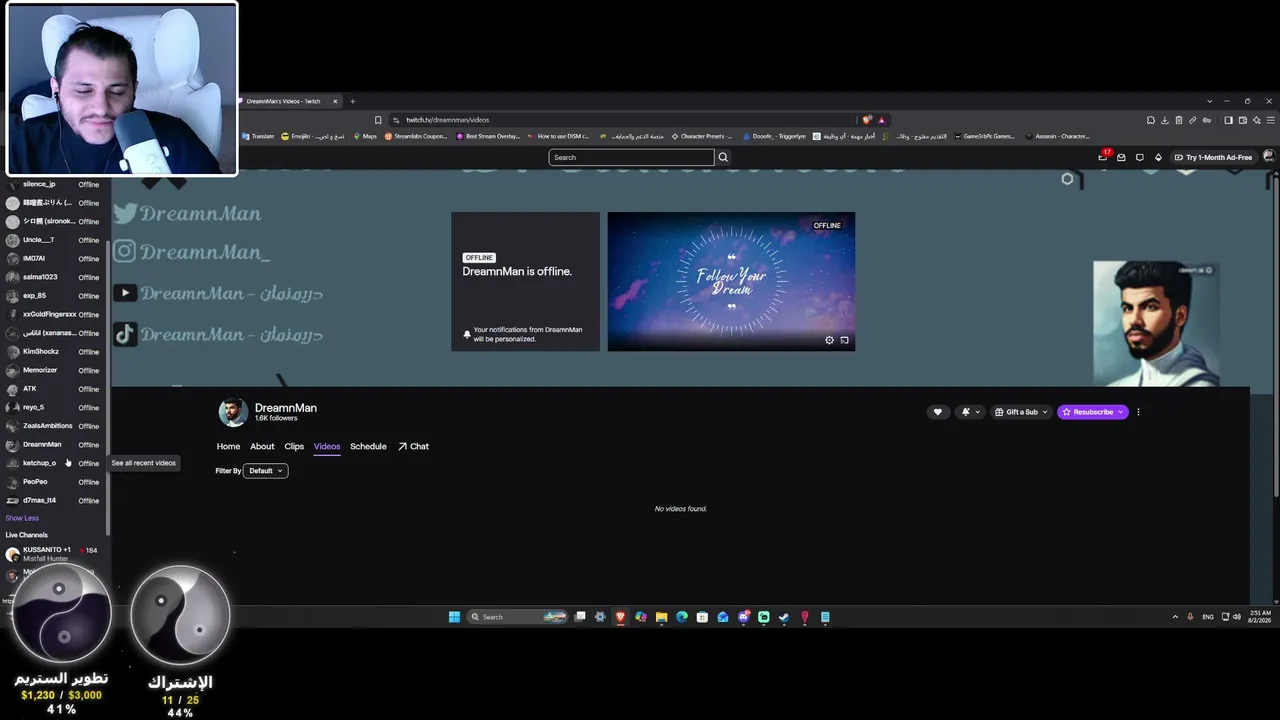Open DreamnMan's TikTok social link
The height and width of the screenshot is (720, 1280).
coord(218,334)
